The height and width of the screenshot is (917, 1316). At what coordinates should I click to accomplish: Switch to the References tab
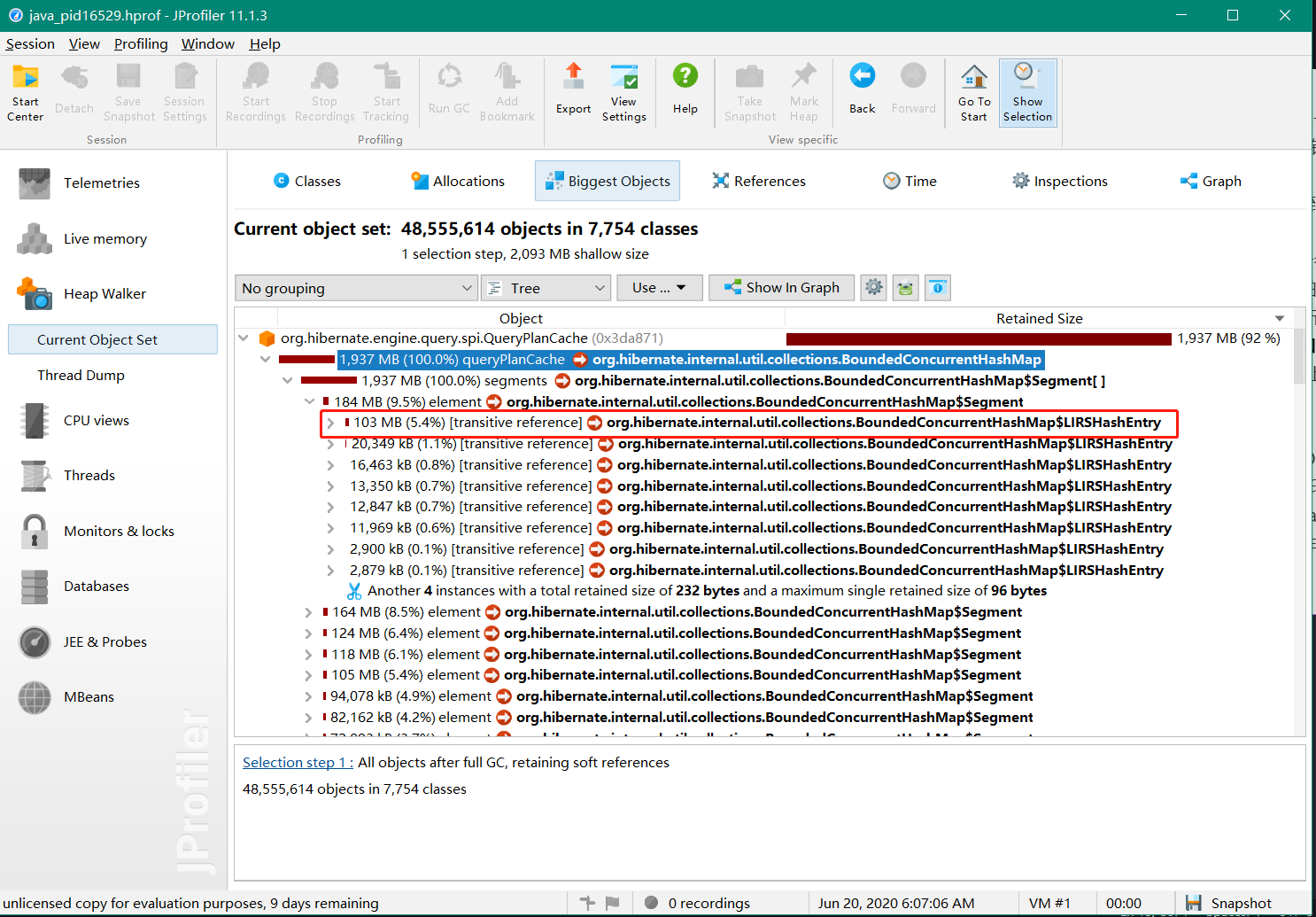pos(759,182)
